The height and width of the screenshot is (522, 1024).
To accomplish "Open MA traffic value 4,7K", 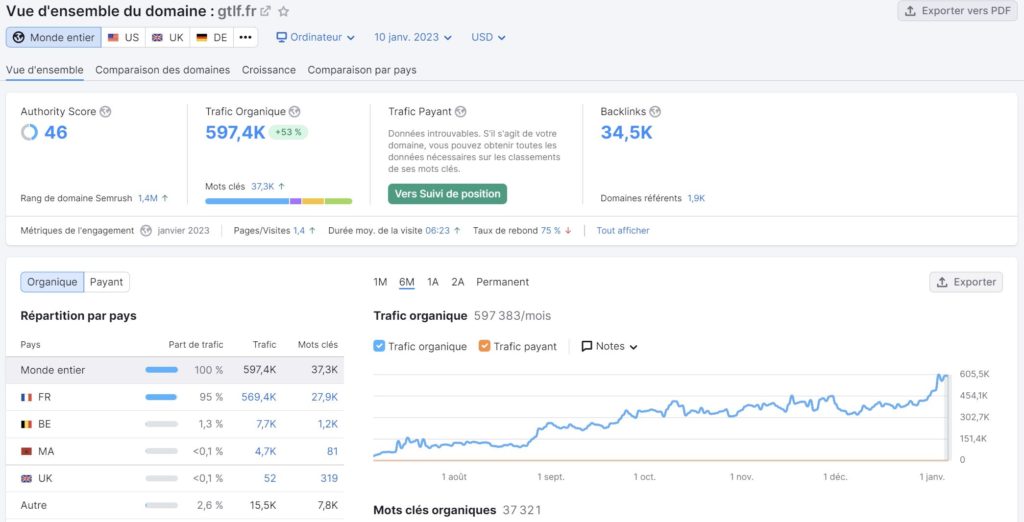I will (266, 451).
